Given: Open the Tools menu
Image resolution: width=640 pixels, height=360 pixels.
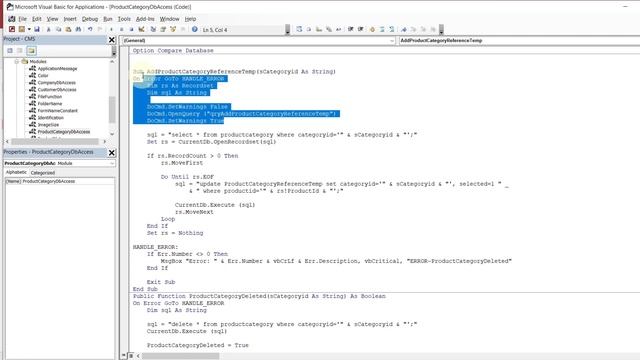Looking at the screenshot, I should coord(124,19).
